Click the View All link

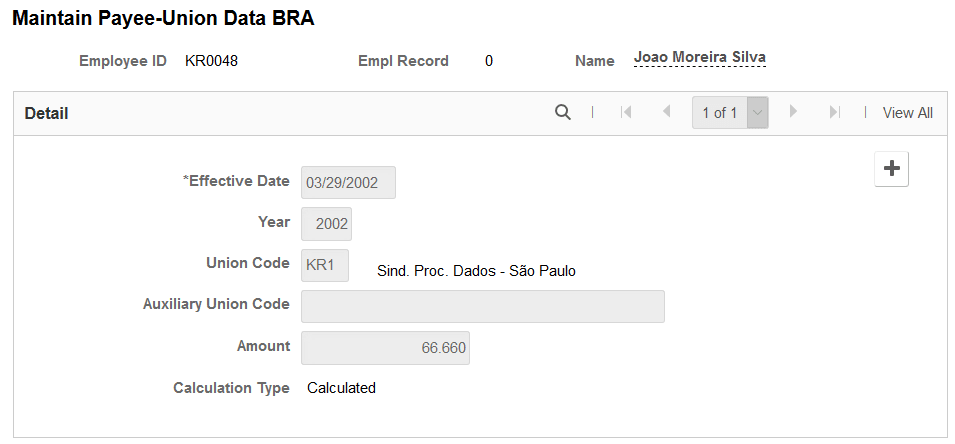[x=907, y=113]
